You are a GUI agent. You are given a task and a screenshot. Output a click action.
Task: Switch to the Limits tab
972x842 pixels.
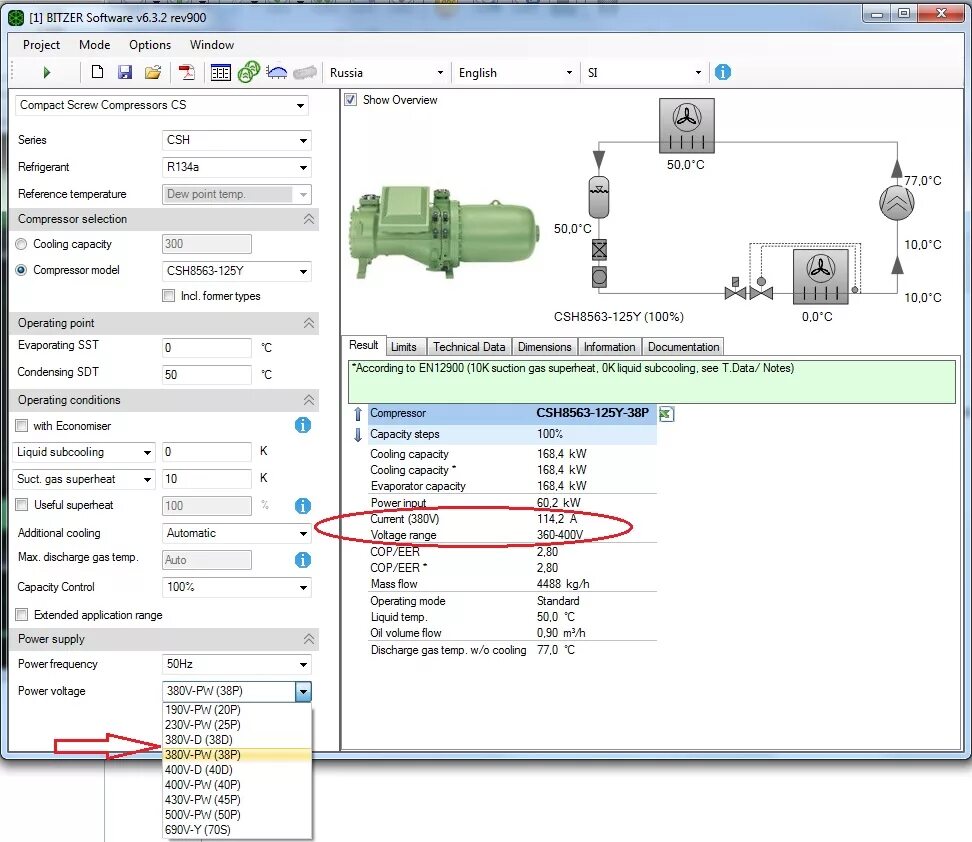coord(405,346)
